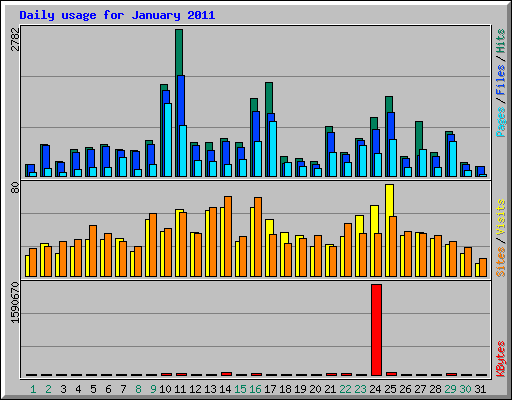Click the Hits legend label
This screenshot has width=512, height=400.
click(x=501, y=41)
